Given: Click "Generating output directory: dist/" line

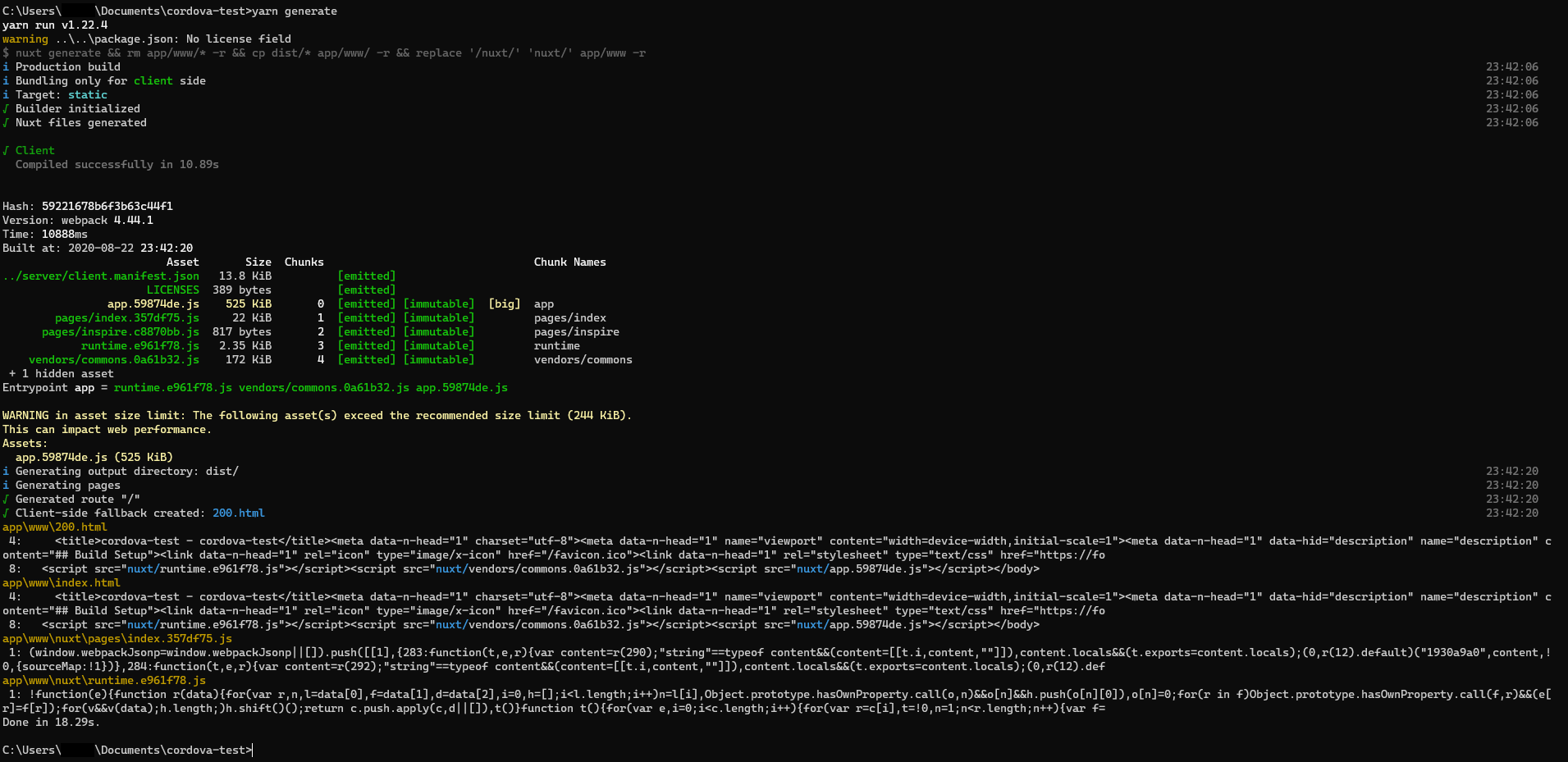Looking at the screenshot, I should [121, 471].
